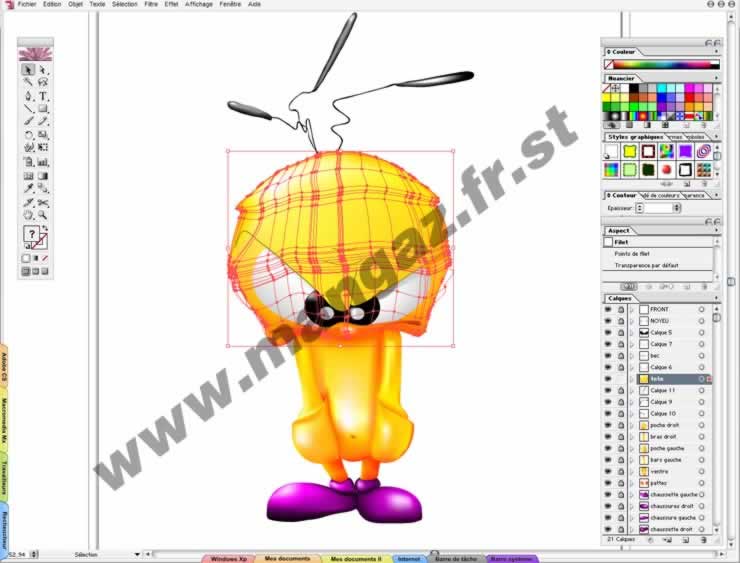This screenshot has height=563, width=740.
Task: Open the Effet menu
Action: pyautogui.click(x=171, y=4)
